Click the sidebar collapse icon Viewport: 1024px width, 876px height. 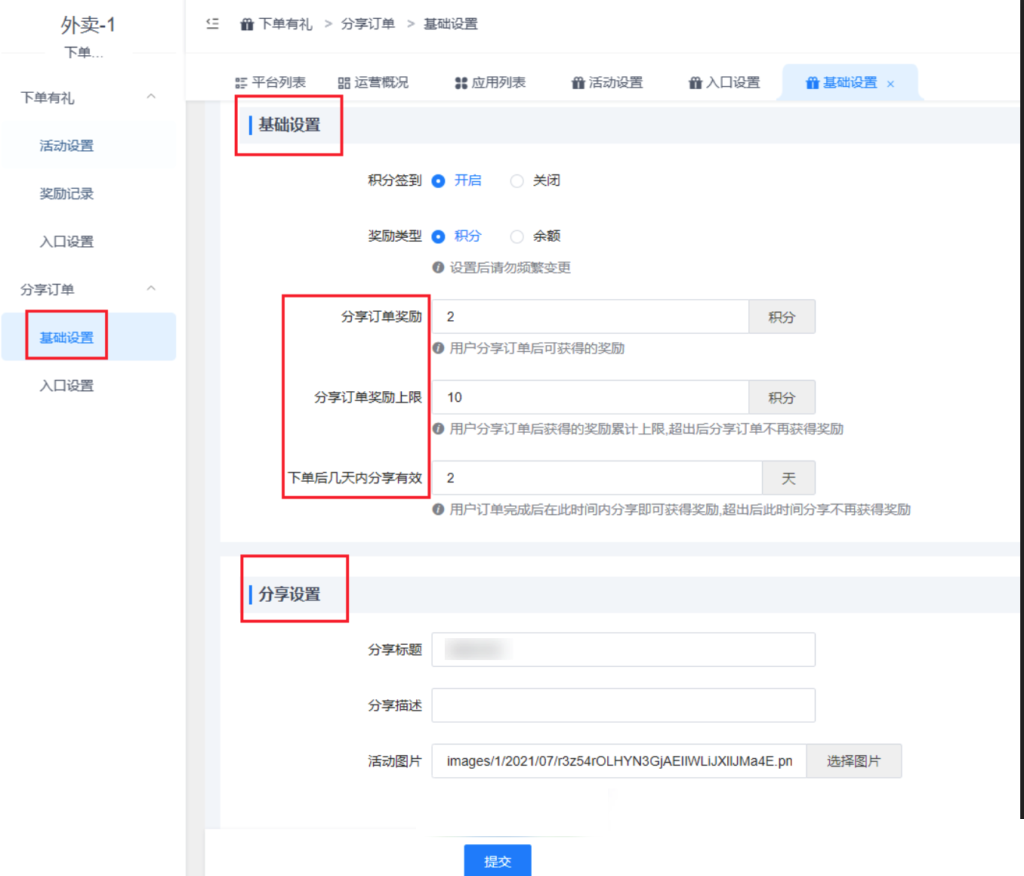point(212,24)
